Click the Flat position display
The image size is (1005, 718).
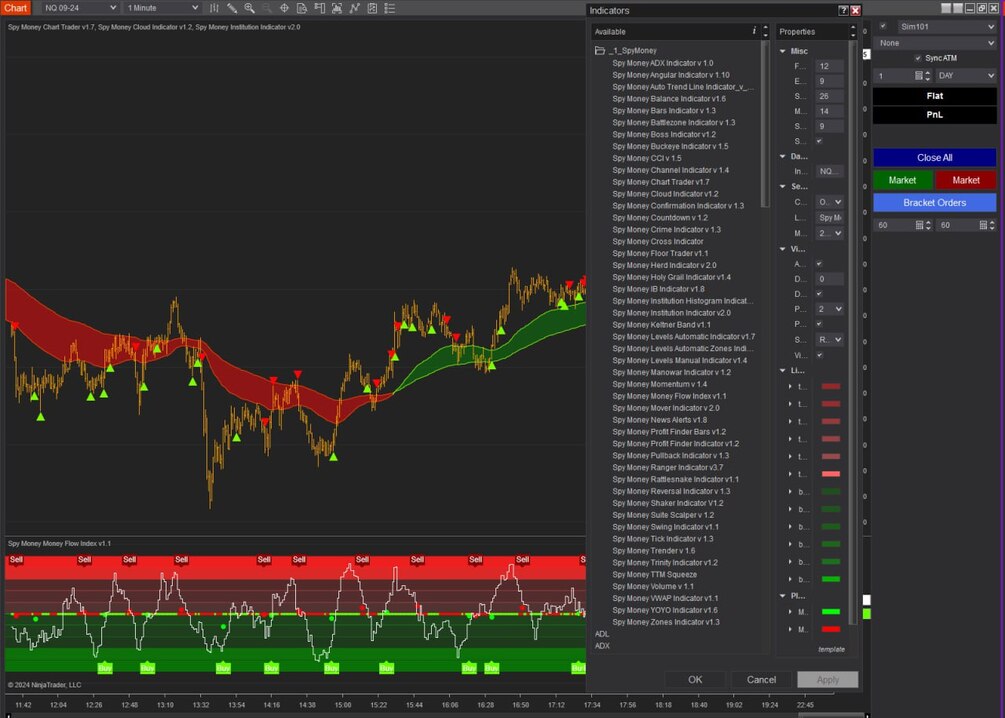pyautogui.click(x=934, y=96)
